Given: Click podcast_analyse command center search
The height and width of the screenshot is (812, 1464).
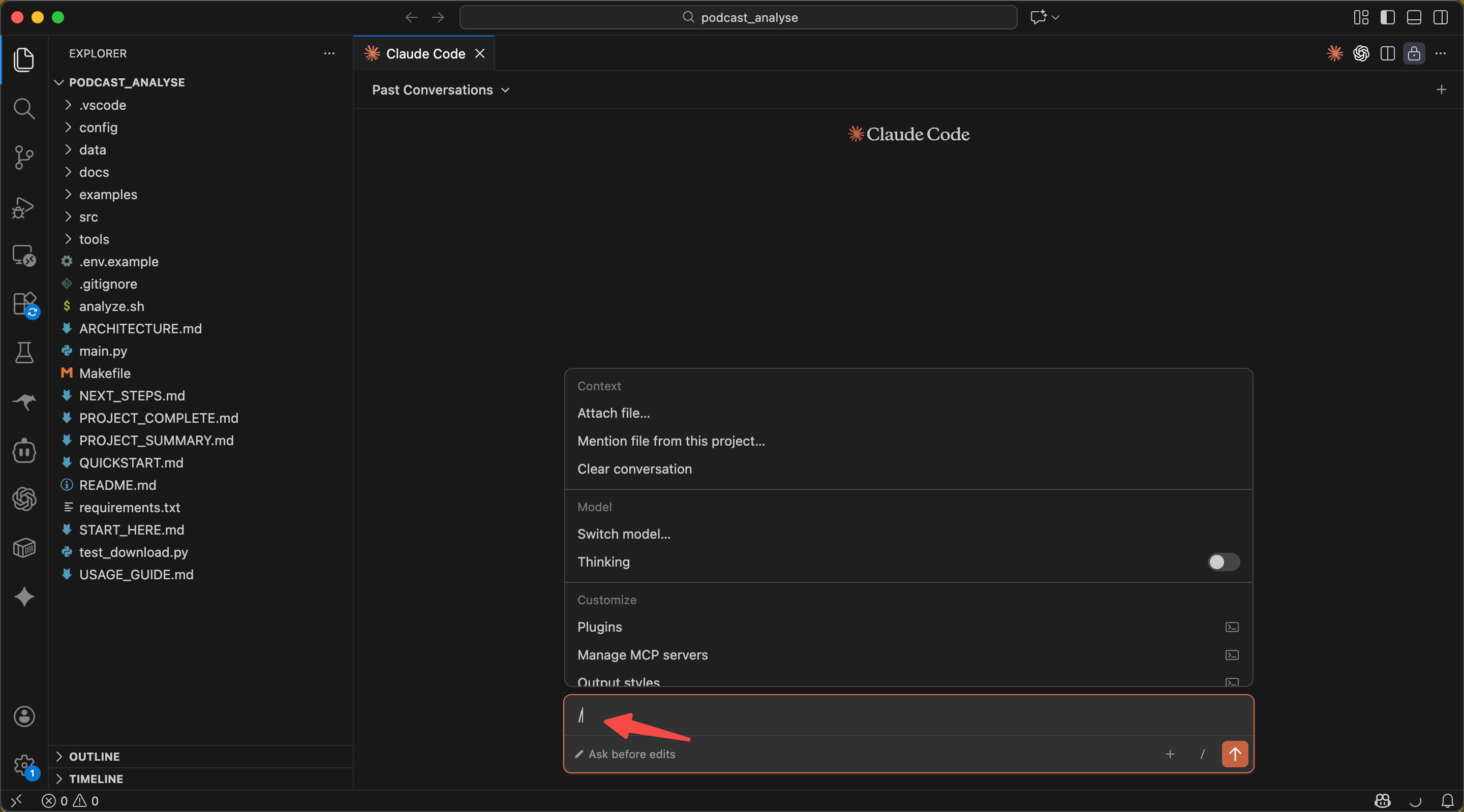Looking at the screenshot, I should pos(738,17).
